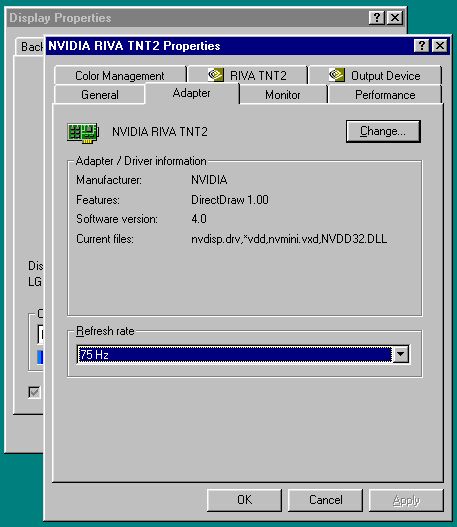The image size is (457, 527).
Task: Open the RIVA TNT2 tab
Action: pos(248,75)
